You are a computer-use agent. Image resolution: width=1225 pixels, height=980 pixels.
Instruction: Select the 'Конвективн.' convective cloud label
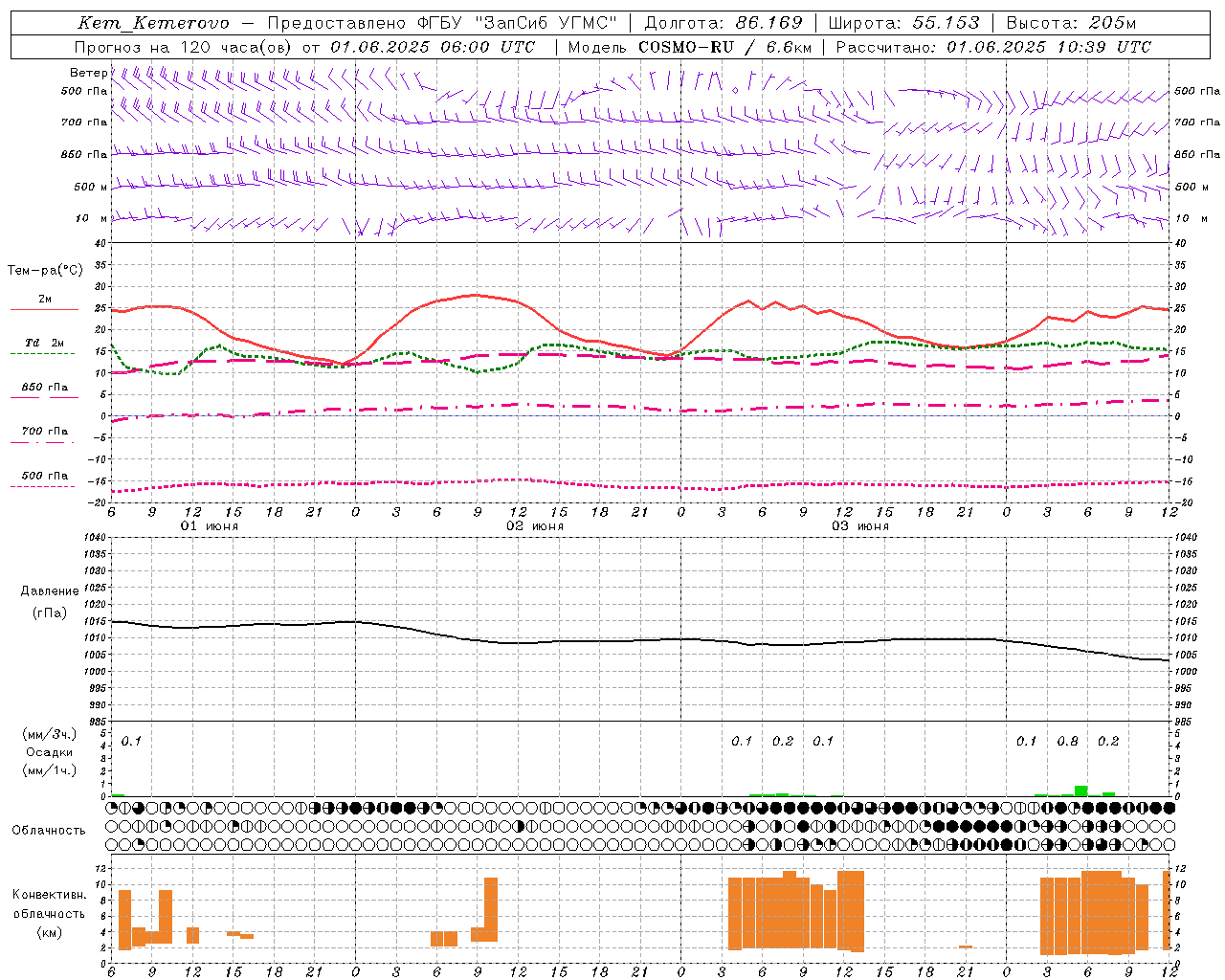[49, 894]
